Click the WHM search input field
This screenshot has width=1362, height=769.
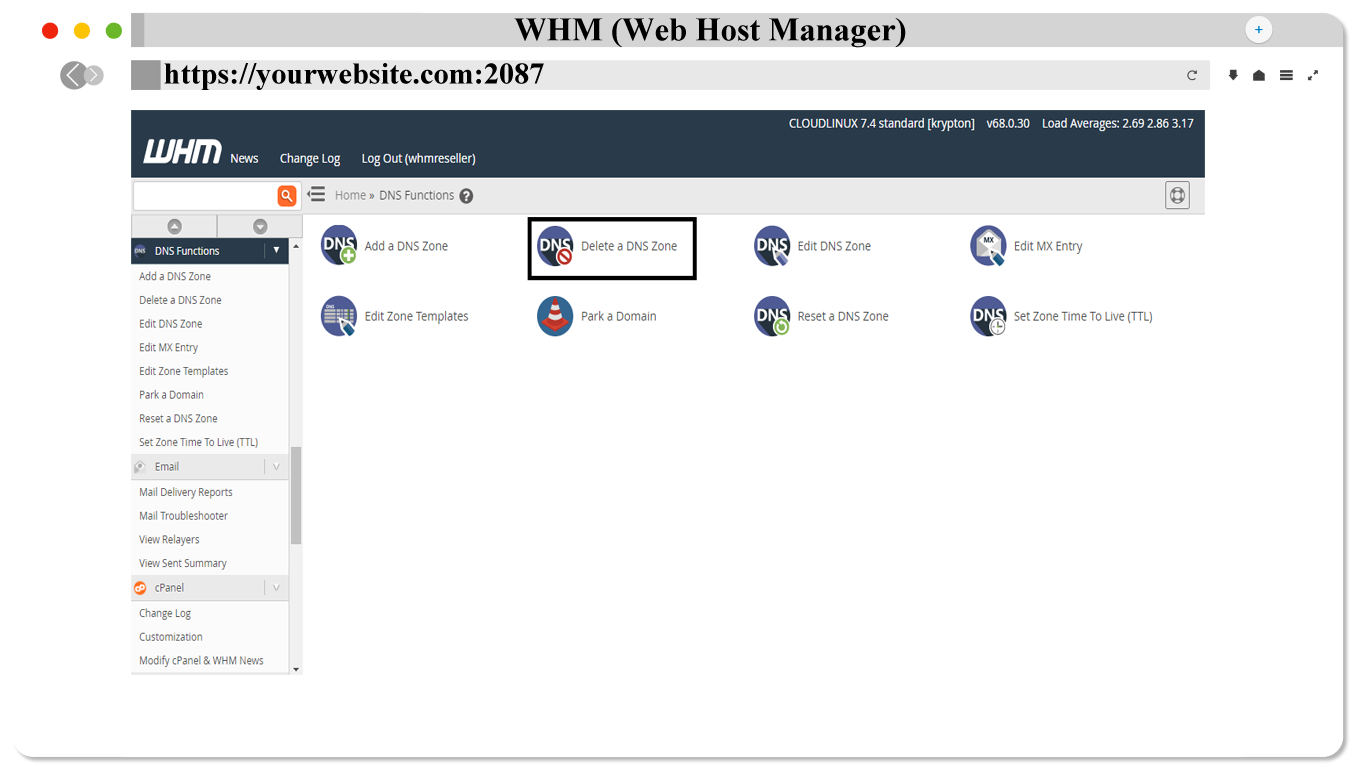click(205, 196)
